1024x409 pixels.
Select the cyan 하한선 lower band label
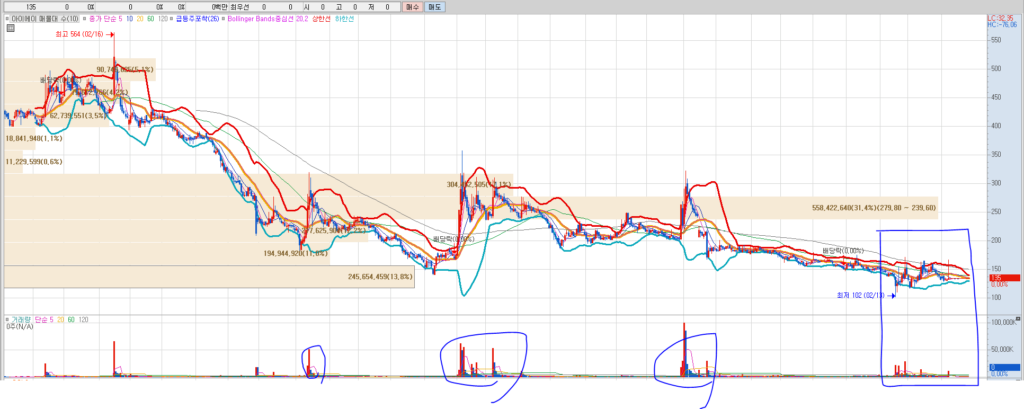344,19
